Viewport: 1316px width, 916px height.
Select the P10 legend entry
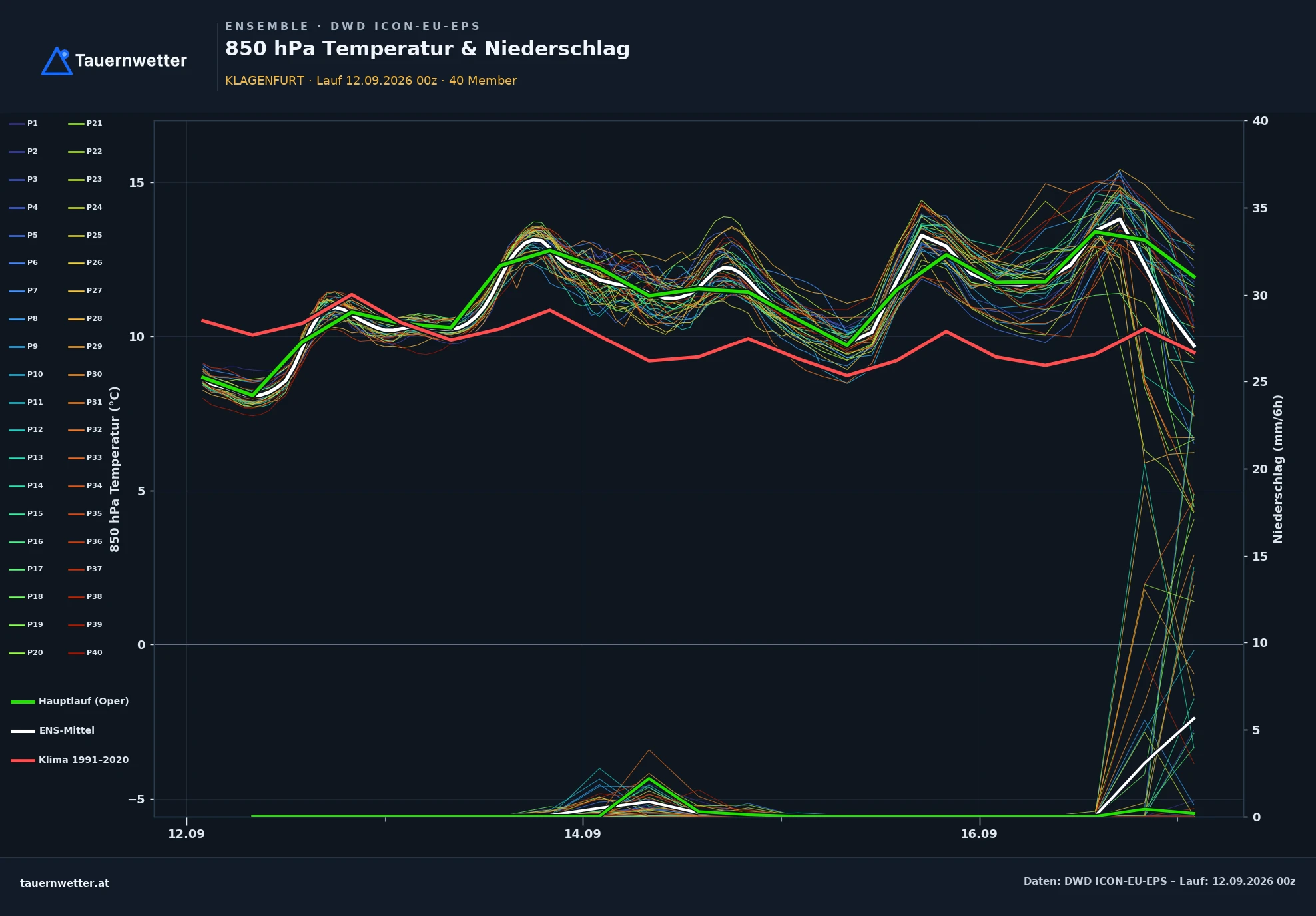[x=26, y=375]
